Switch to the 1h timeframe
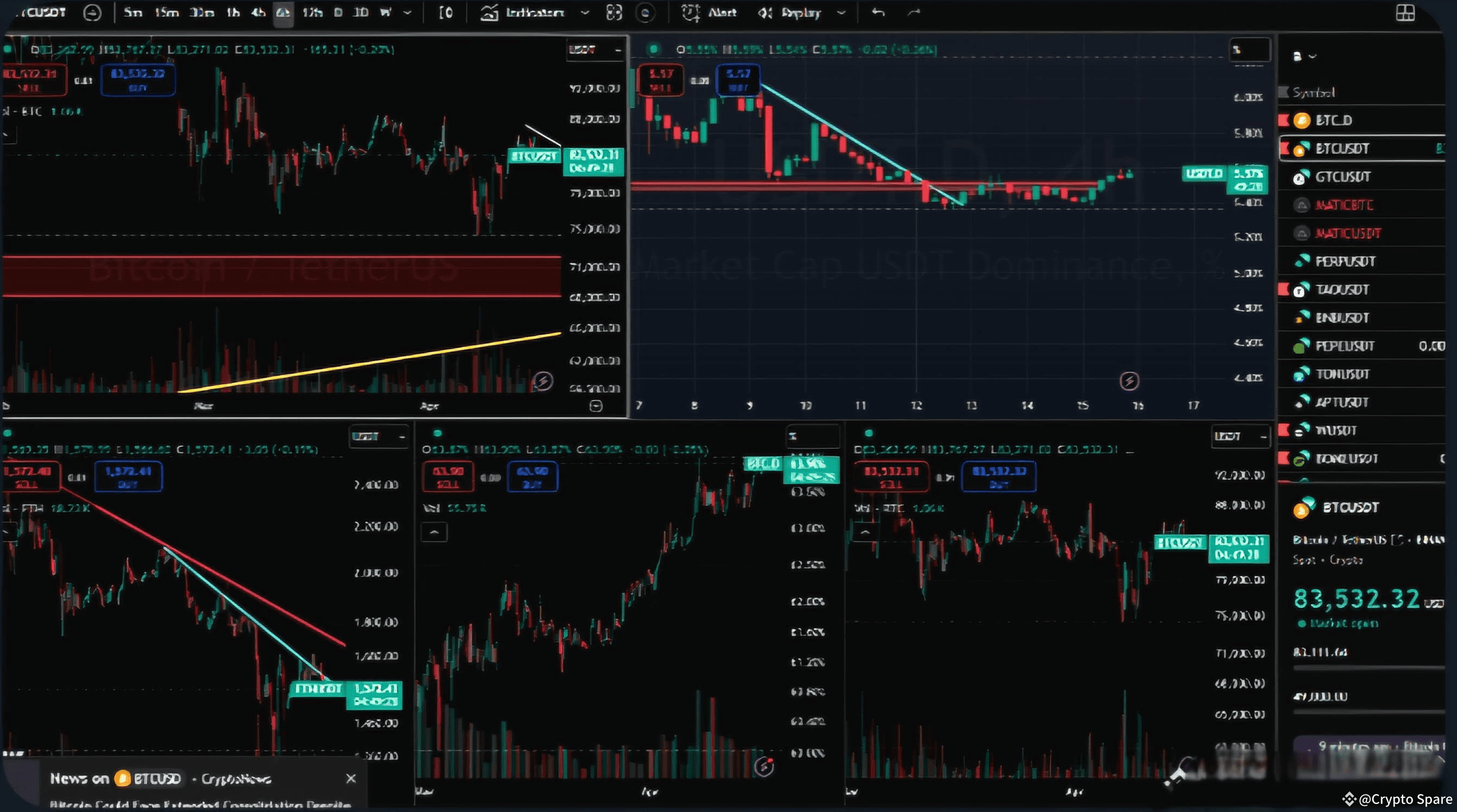The width and height of the screenshot is (1457, 812). click(x=233, y=12)
